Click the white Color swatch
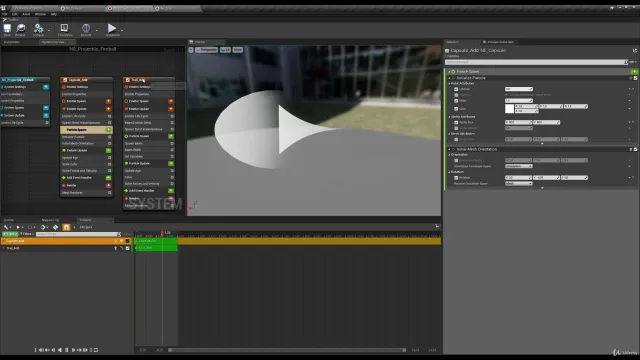The width and height of the screenshot is (640, 360). pos(509,109)
